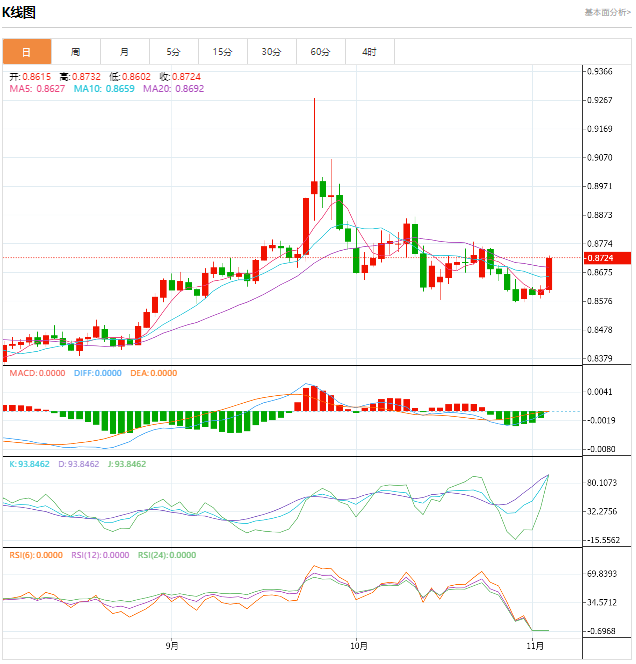636x664 pixels.
Task: Click the 80.1073 KDJ axis value
Action: (x=602, y=483)
